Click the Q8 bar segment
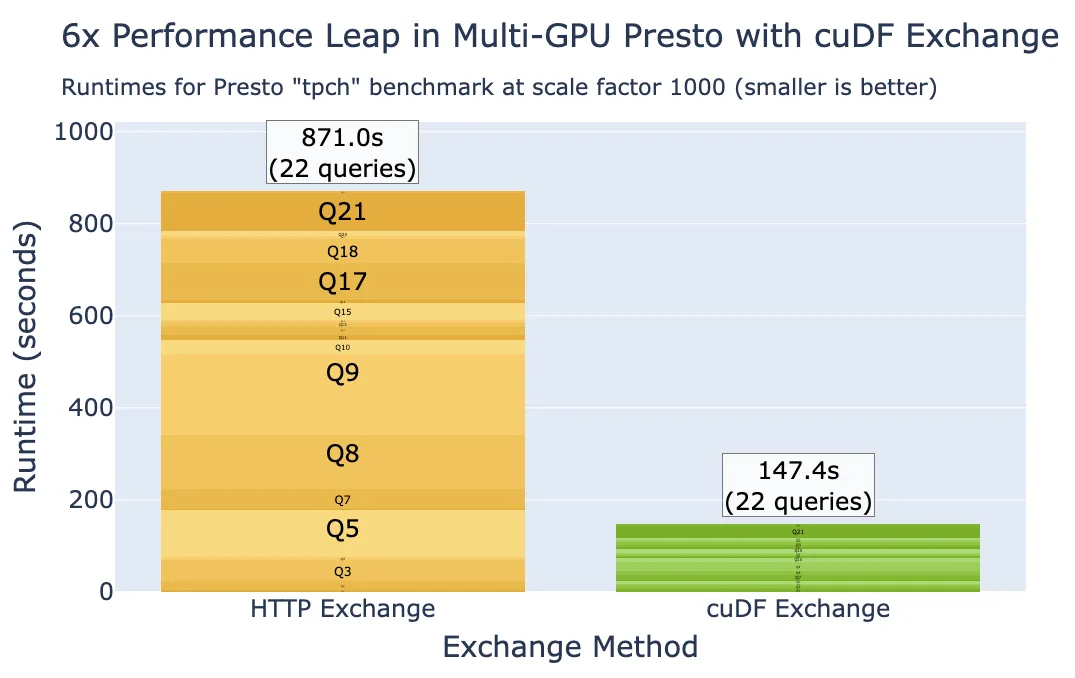The height and width of the screenshot is (678, 1075). coord(342,454)
